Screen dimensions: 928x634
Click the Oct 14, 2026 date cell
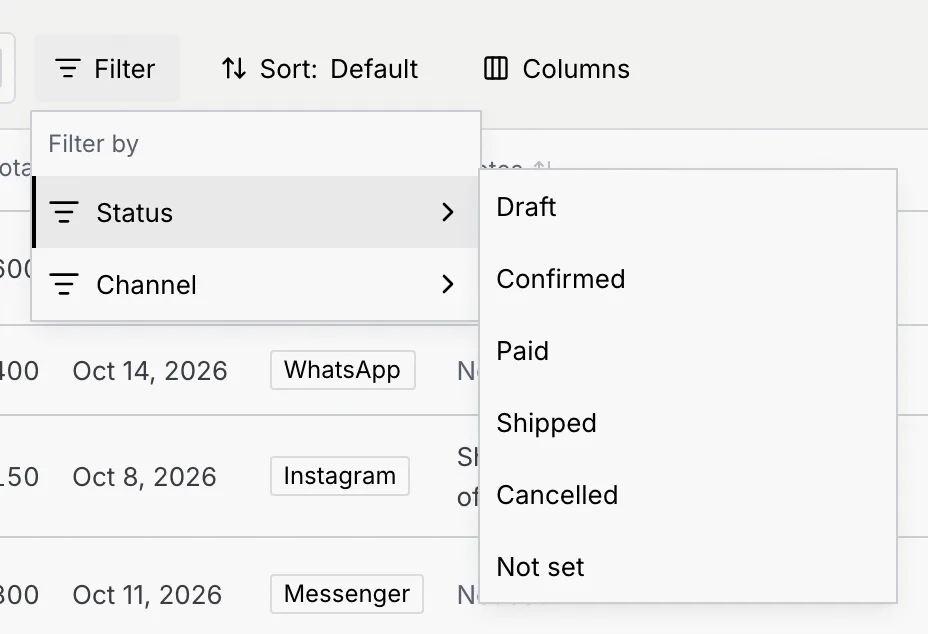[150, 371]
